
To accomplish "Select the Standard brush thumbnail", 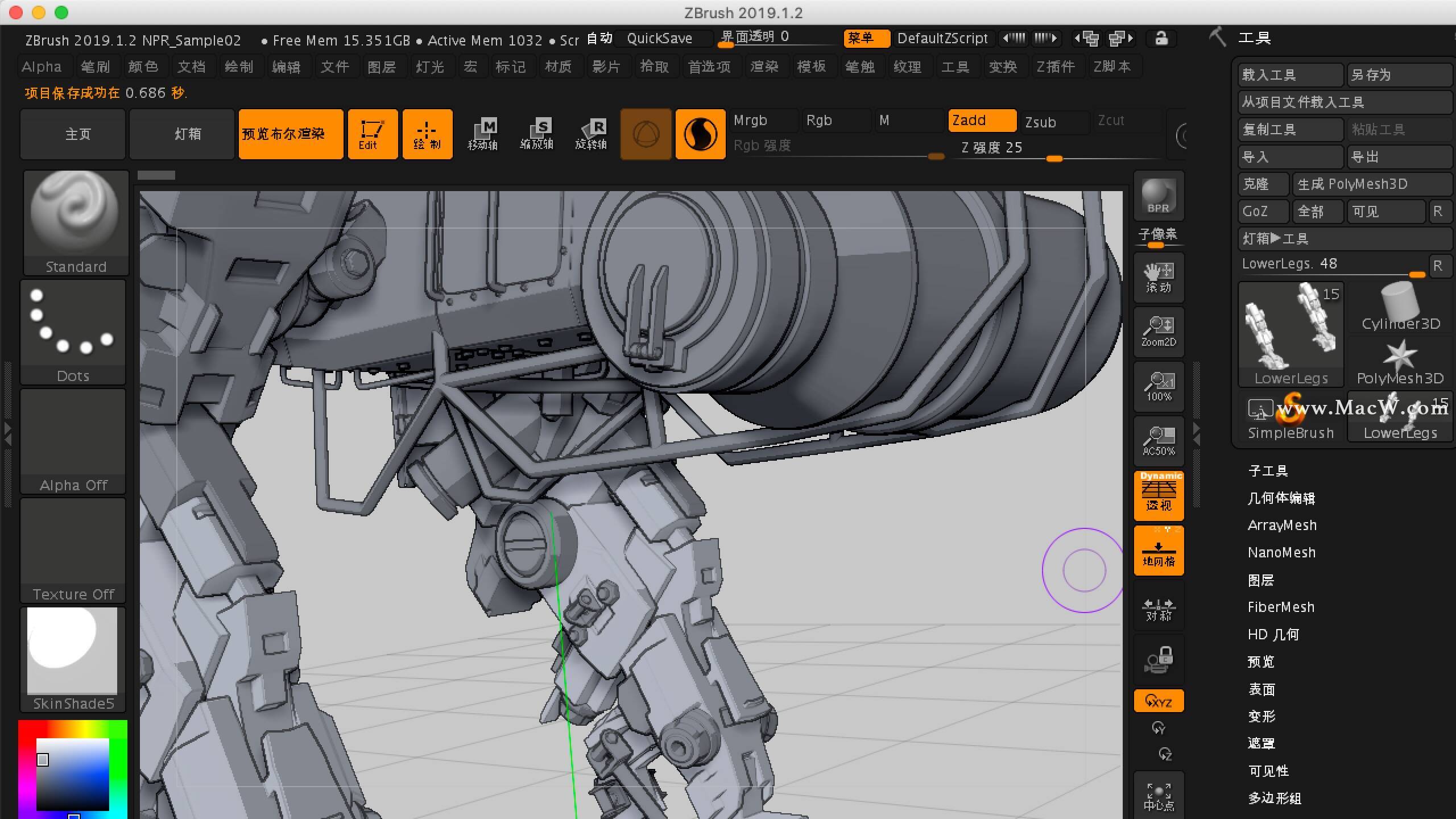I will coord(75,222).
